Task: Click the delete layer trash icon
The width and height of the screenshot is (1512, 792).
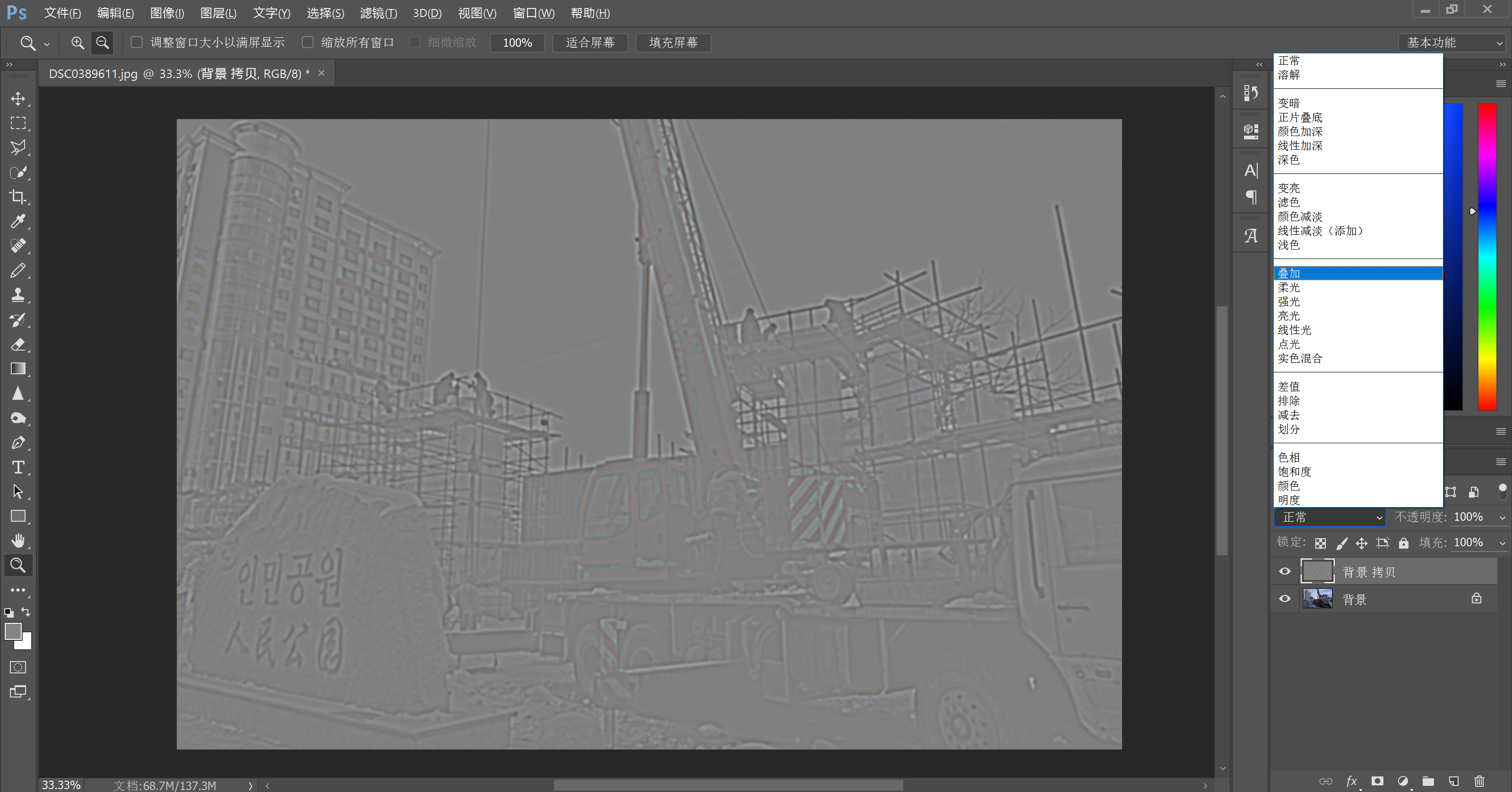Action: [x=1479, y=781]
